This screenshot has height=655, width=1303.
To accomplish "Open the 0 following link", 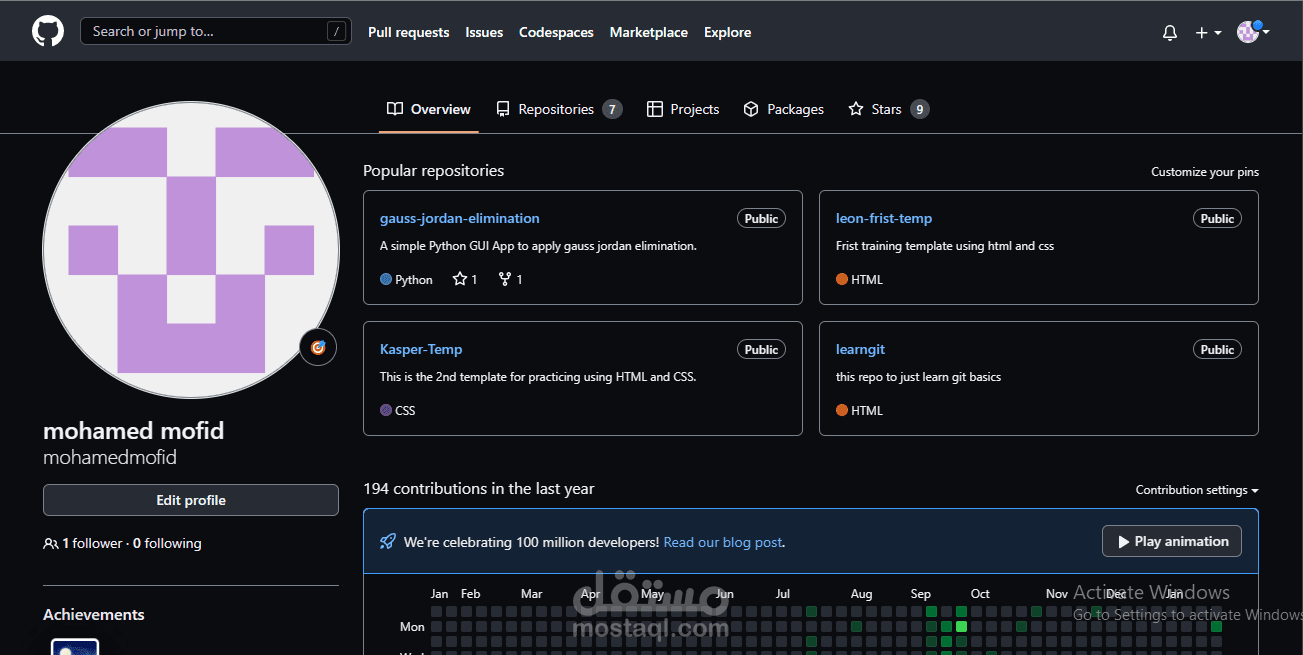I will click(167, 543).
